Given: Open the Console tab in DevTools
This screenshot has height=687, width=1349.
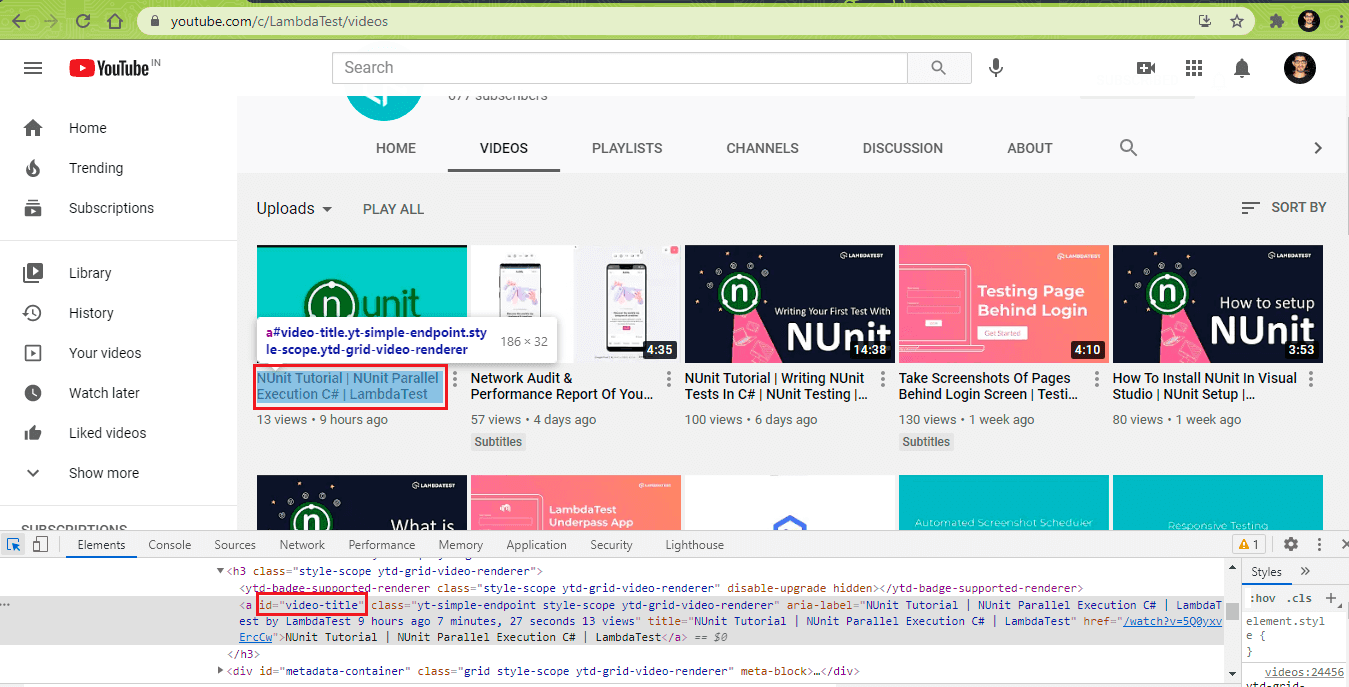Looking at the screenshot, I should pyautogui.click(x=170, y=545).
